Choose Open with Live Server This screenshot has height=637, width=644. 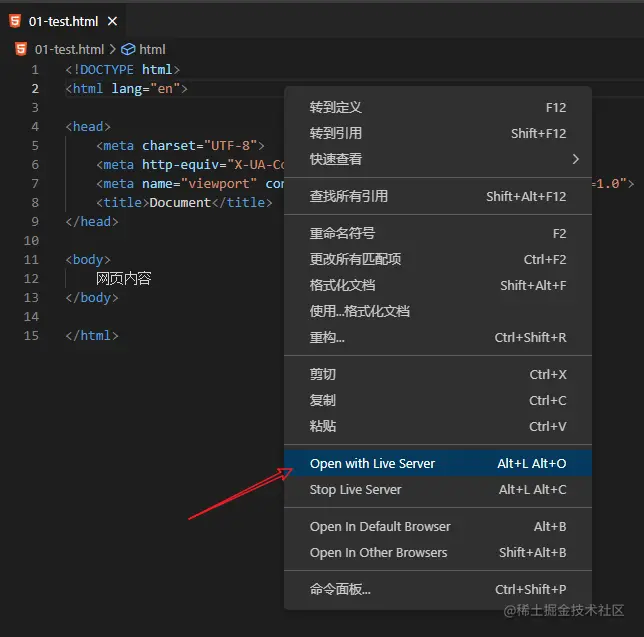click(x=438, y=463)
